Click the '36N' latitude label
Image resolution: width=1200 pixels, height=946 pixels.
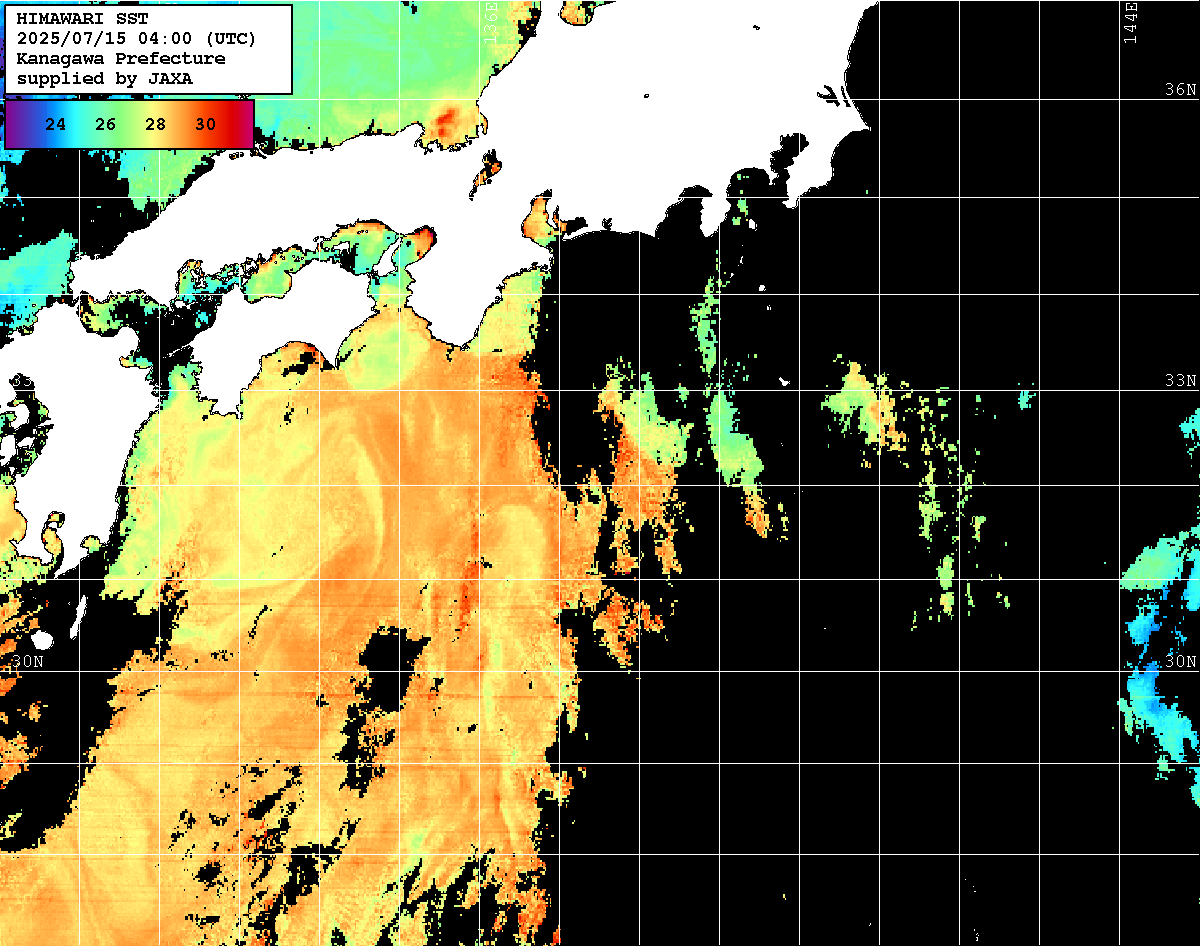1181,90
